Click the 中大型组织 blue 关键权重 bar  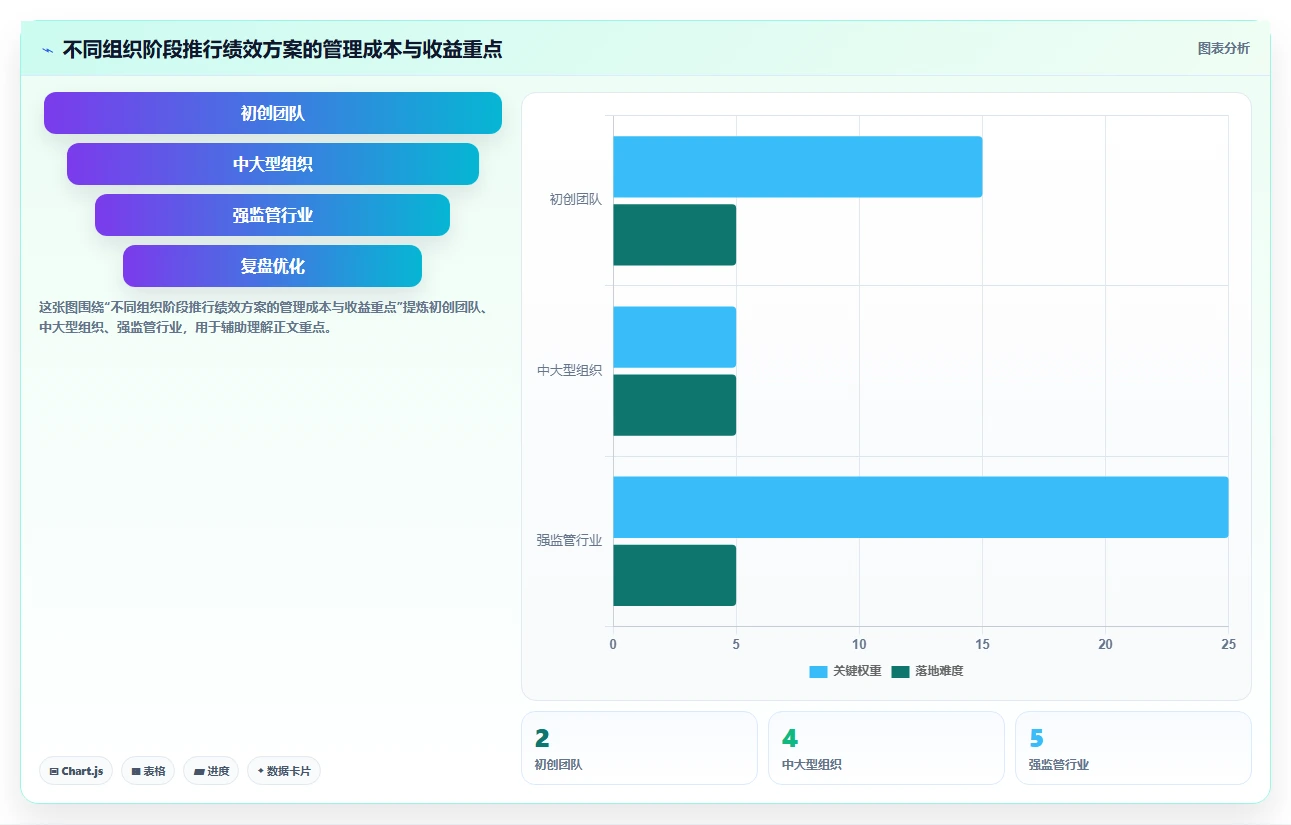[674, 337]
